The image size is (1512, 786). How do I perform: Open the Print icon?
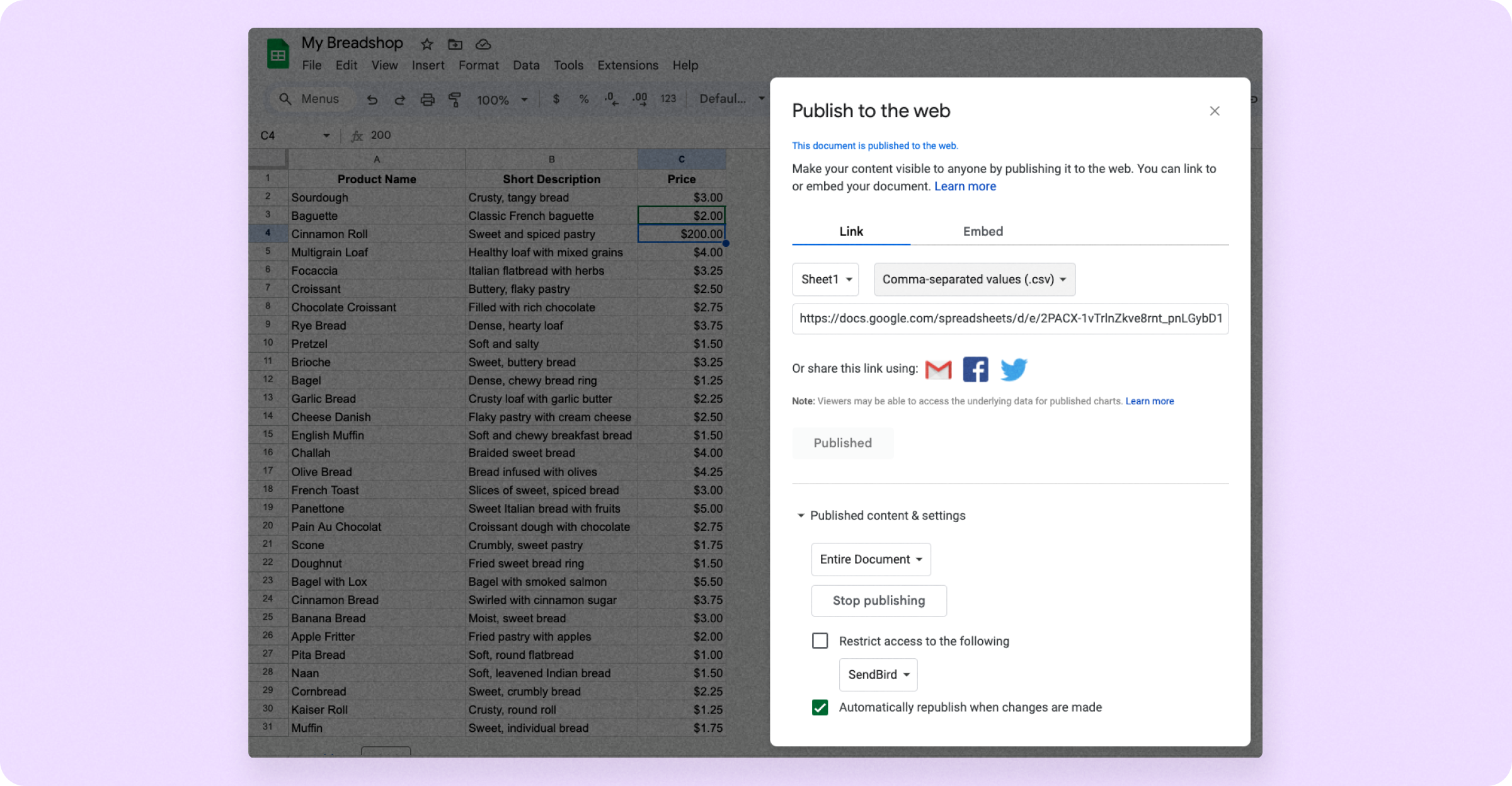pos(428,100)
